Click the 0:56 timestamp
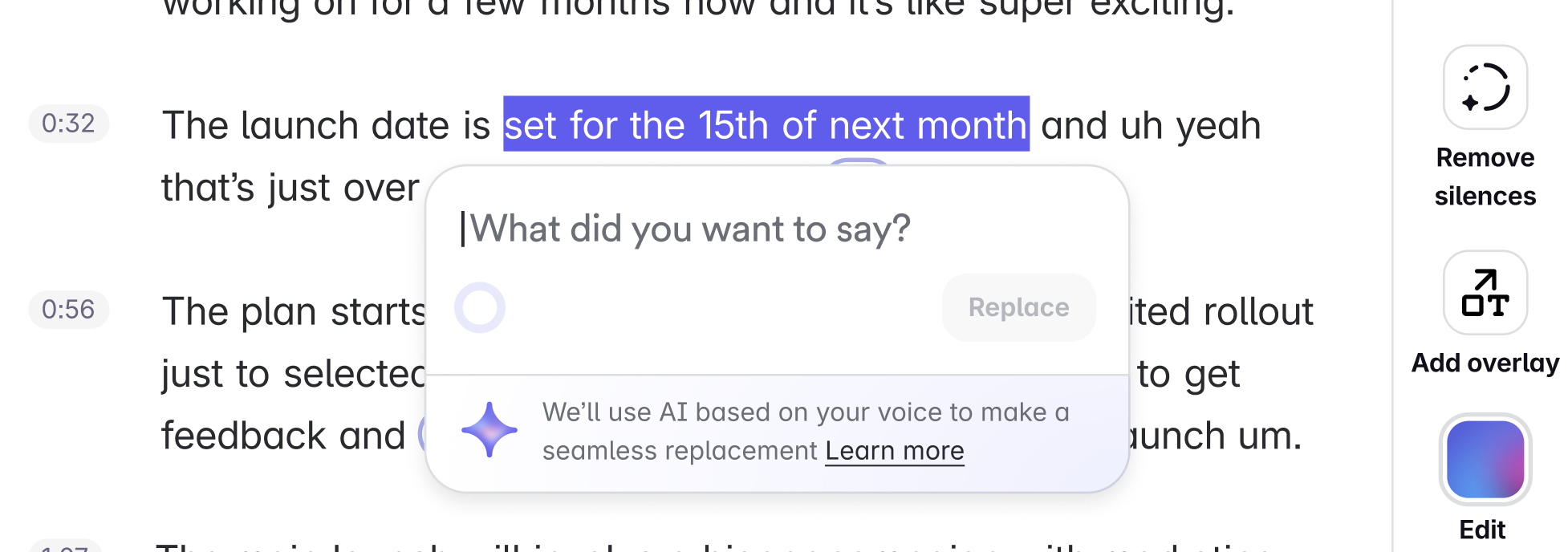 (68, 310)
